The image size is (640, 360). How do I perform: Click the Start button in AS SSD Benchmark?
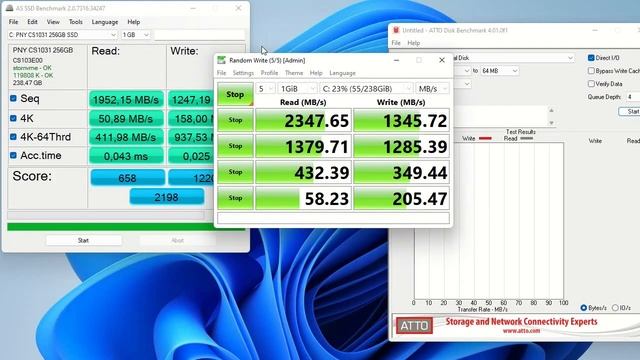(x=84, y=240)
